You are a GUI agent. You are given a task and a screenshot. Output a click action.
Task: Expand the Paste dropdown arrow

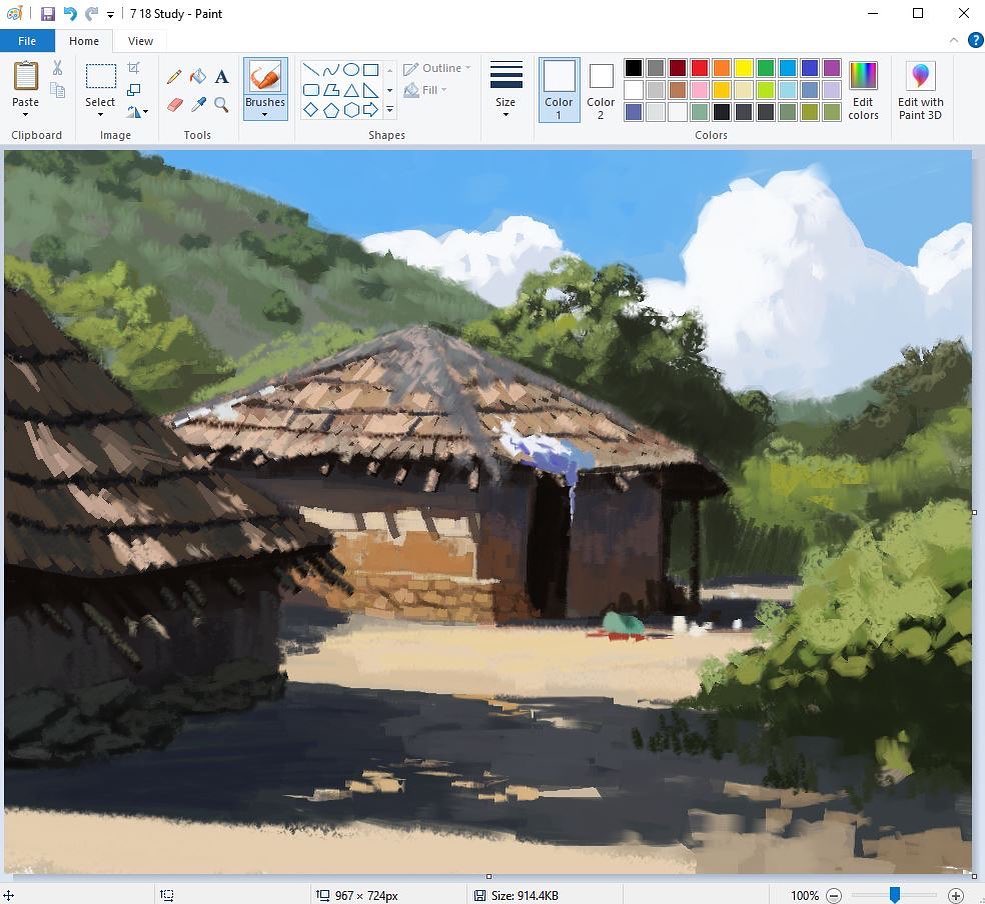tap(26, 115)
